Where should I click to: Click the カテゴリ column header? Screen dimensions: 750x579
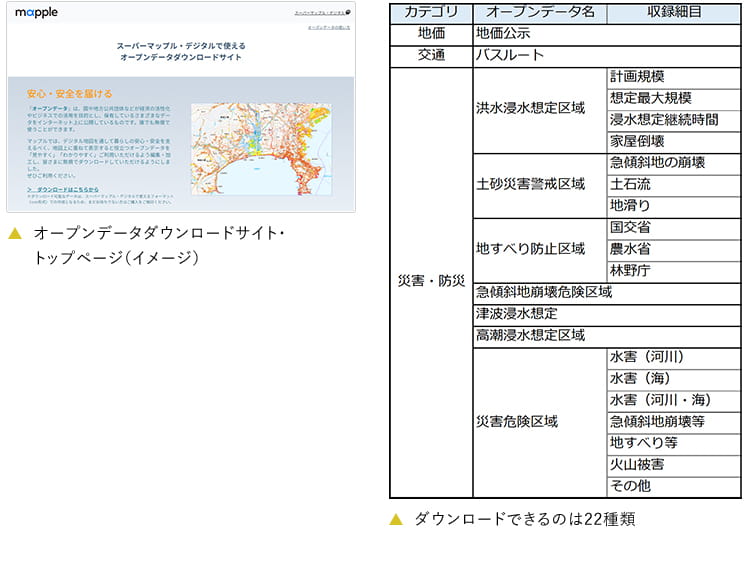(431, 13)
